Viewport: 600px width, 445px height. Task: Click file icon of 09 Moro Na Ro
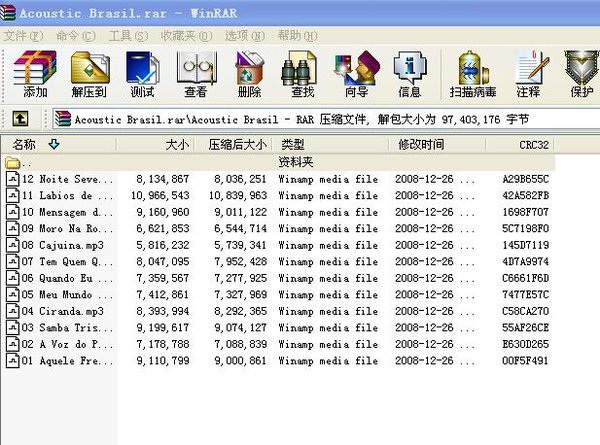click(x=13, y=228)
